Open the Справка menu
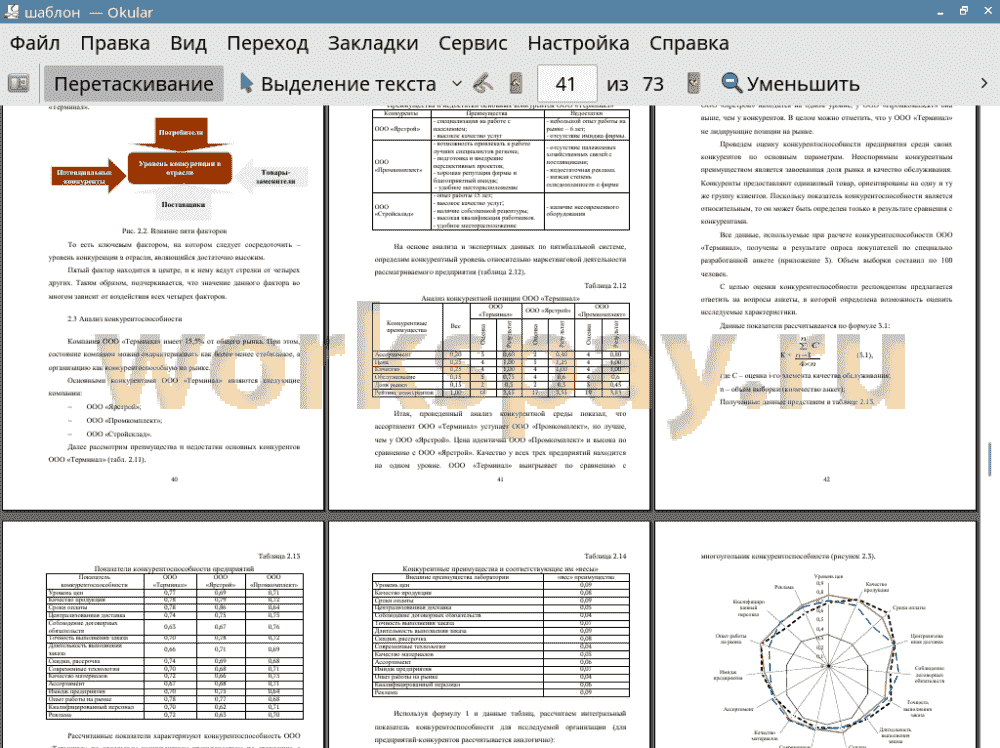The height and width of the screenshot is (748, 1000). click(689, 43)
